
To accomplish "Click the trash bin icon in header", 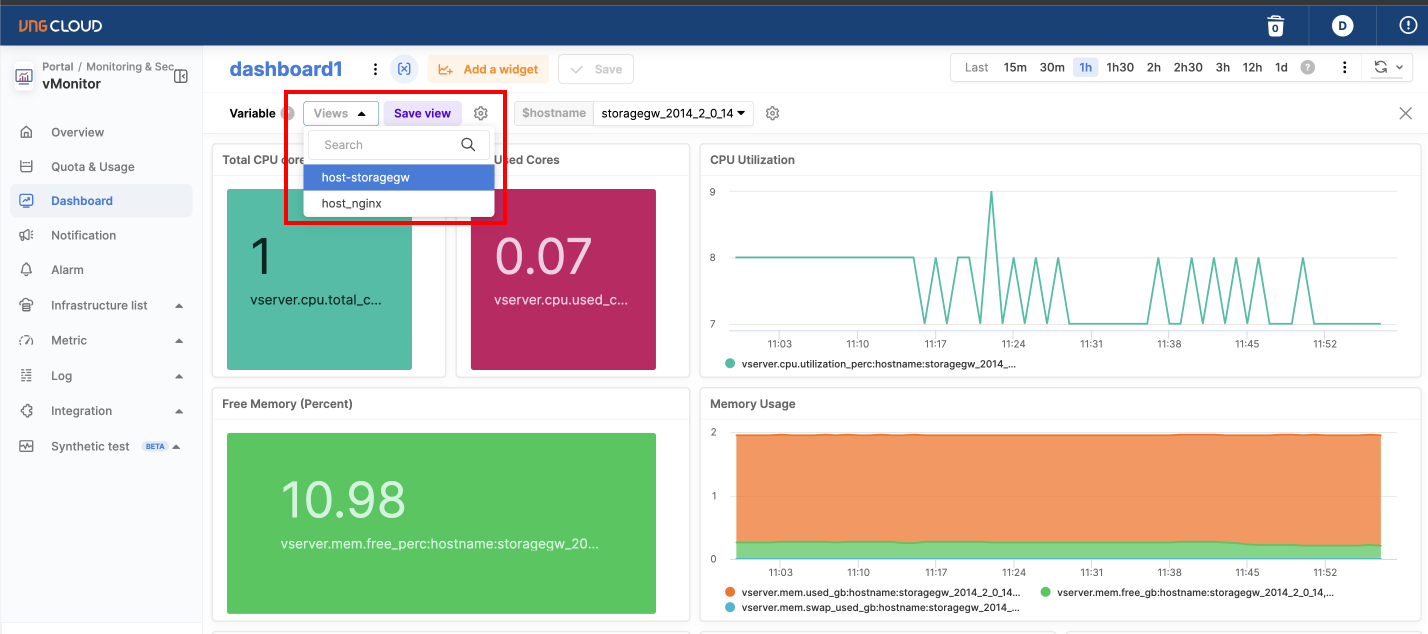I will tap(1275, 26).
